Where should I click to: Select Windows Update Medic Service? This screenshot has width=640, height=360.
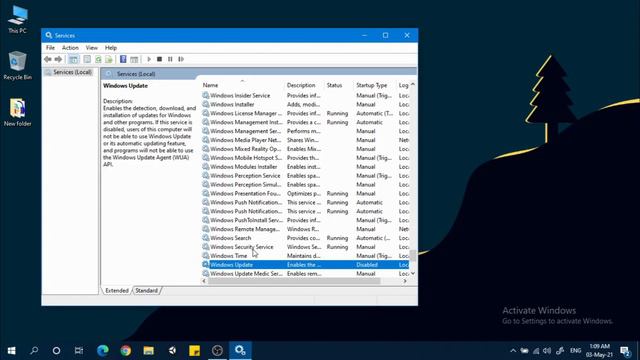[305, 274]
